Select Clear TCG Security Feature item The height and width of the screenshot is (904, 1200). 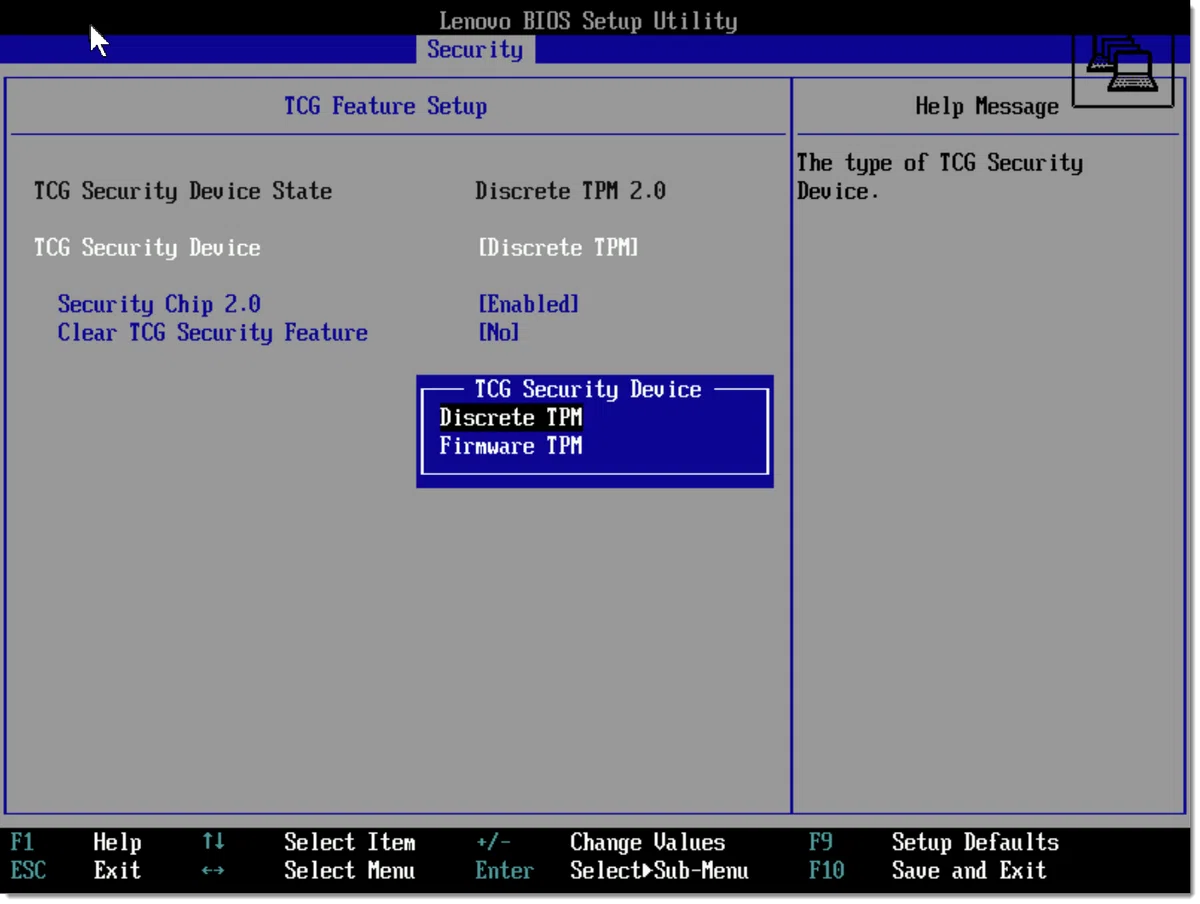click(212, 333)
